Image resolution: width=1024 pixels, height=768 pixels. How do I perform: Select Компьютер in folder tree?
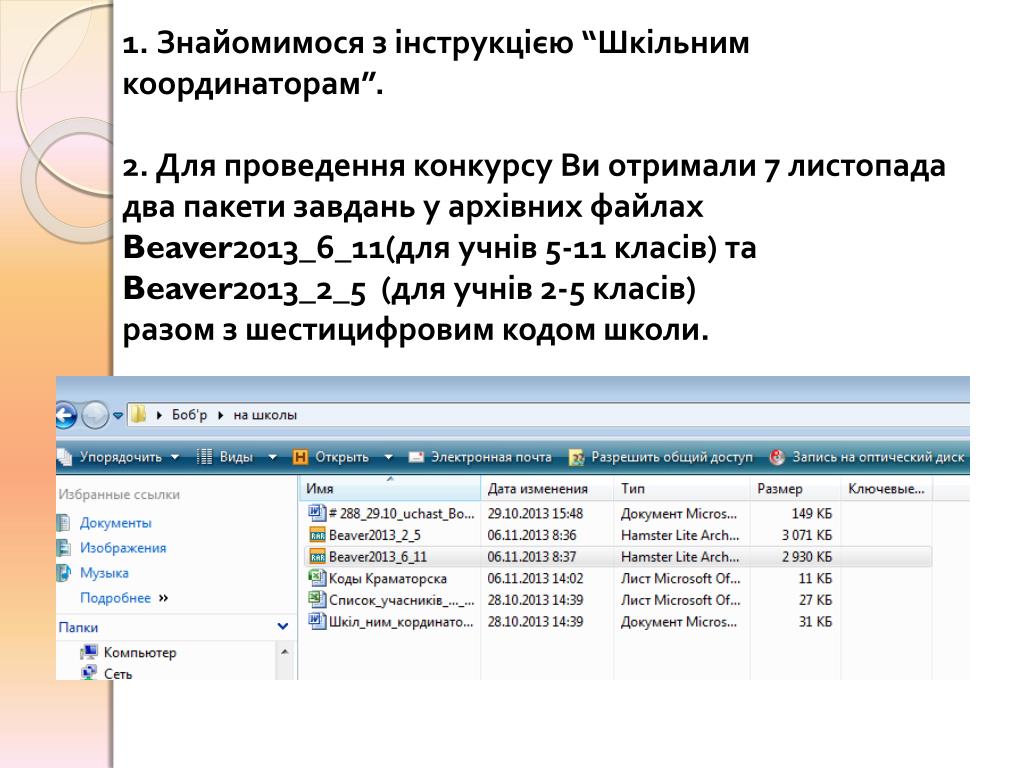pos(140,652)
